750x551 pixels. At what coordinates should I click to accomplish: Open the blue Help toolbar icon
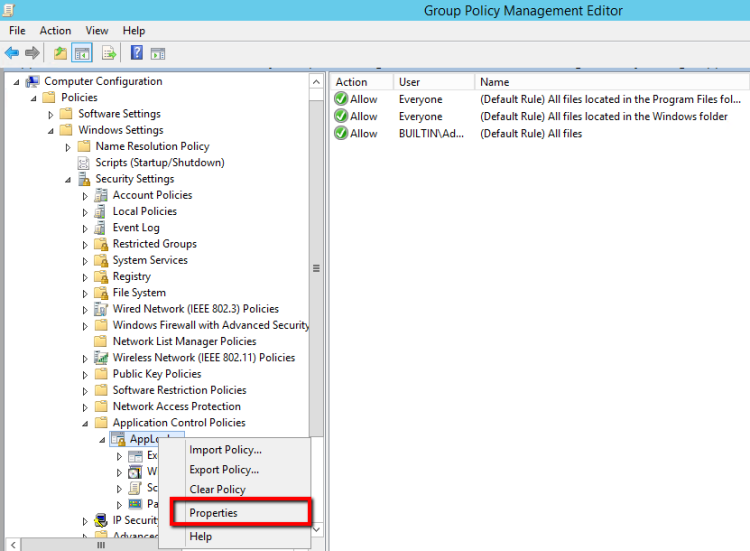click(x=136, y=53)
